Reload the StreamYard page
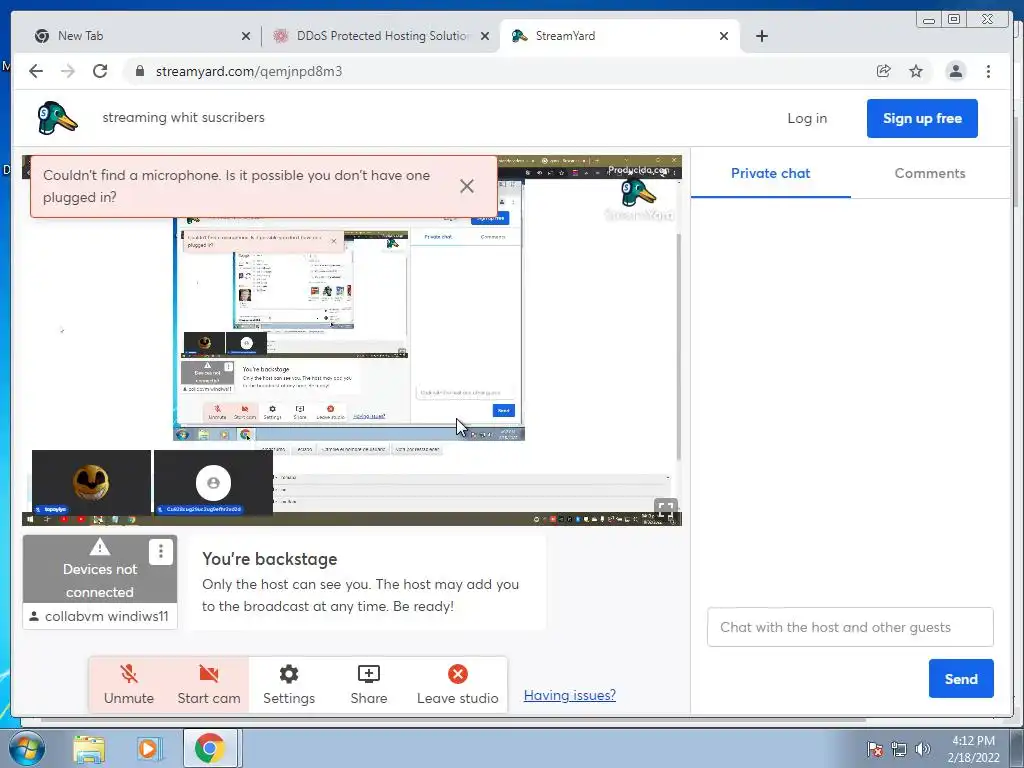The image size is (1024, 768). [x=100, y=71]
